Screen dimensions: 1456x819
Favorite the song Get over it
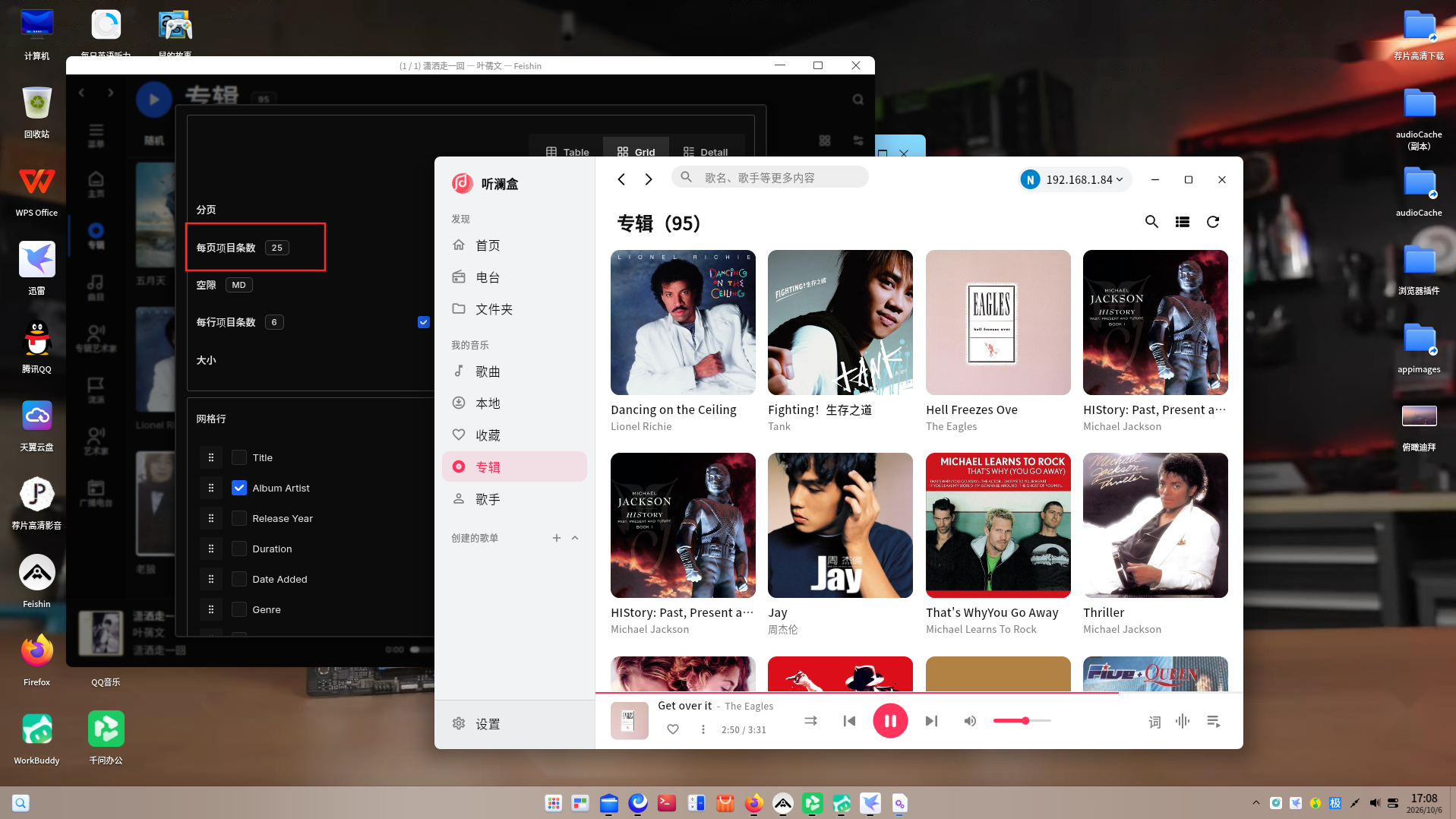tap(672, 729)
